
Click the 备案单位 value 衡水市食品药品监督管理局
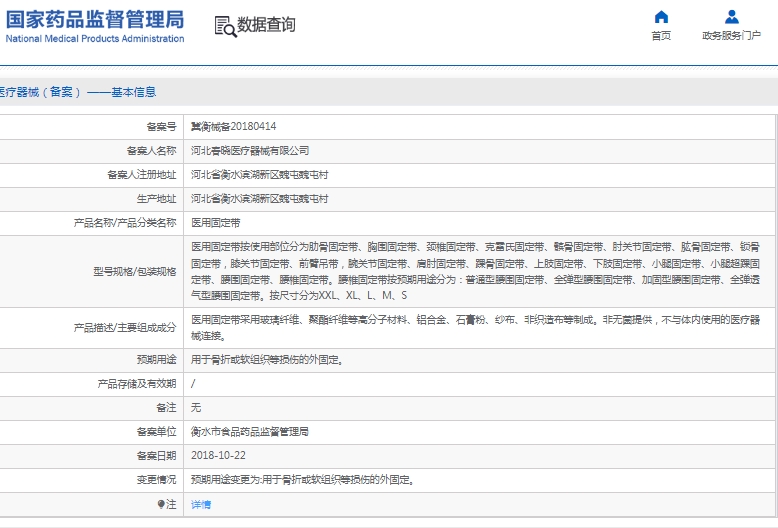point(250,431)
